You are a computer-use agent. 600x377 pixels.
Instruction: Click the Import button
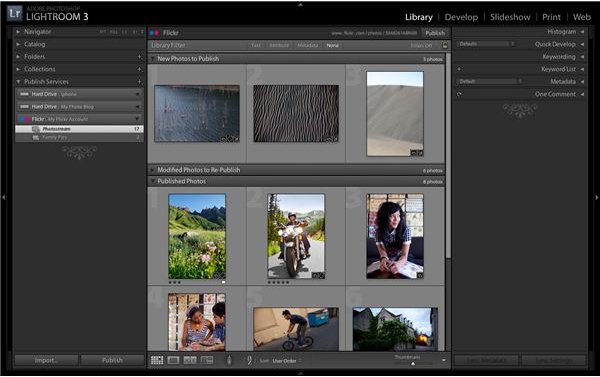[x=46, y=360]
